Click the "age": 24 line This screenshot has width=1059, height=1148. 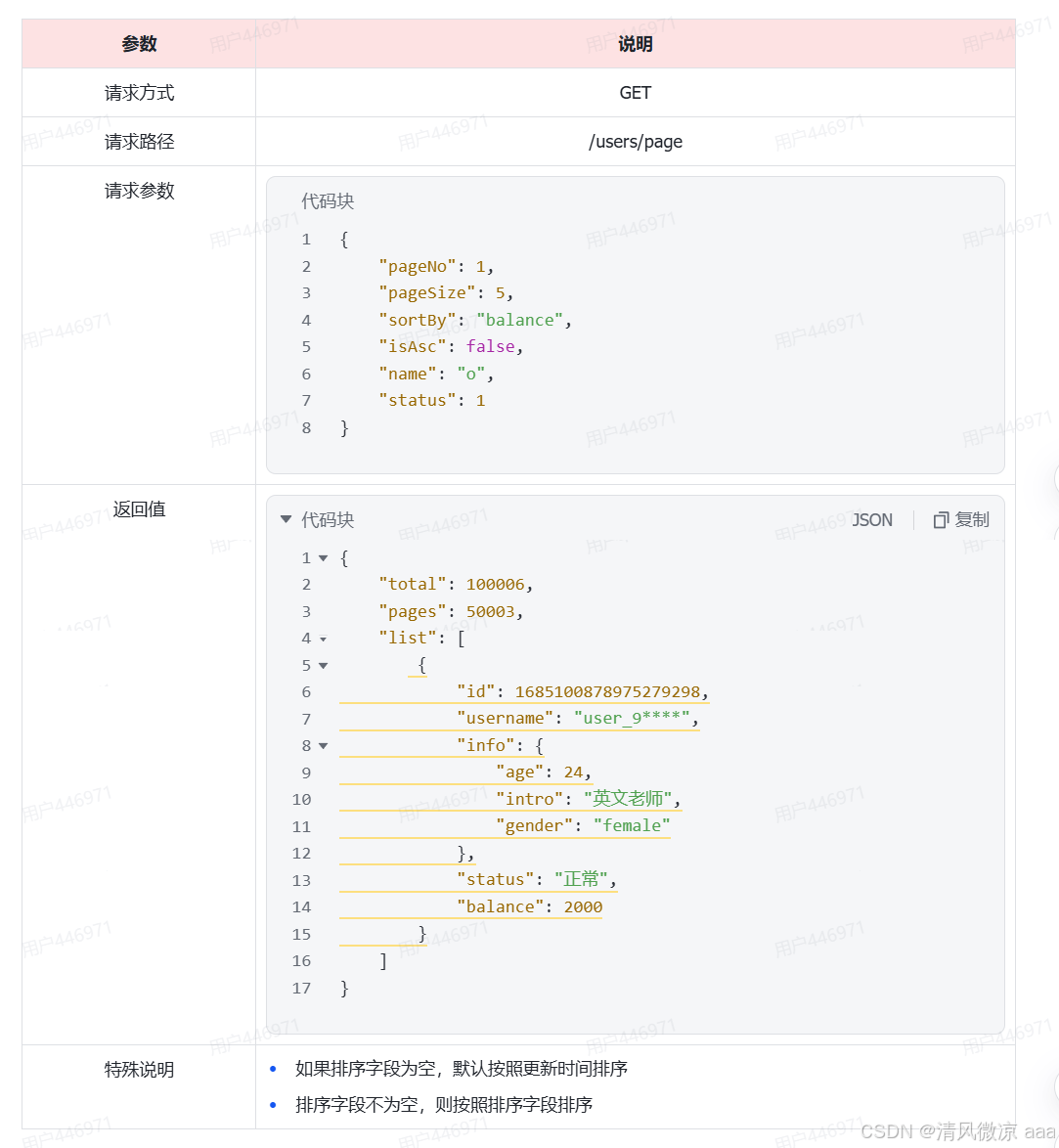tap(544, 773)
